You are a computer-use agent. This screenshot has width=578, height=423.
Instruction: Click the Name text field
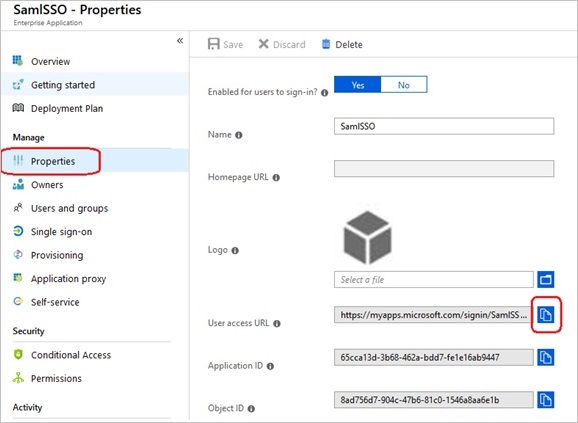point(444,126)
